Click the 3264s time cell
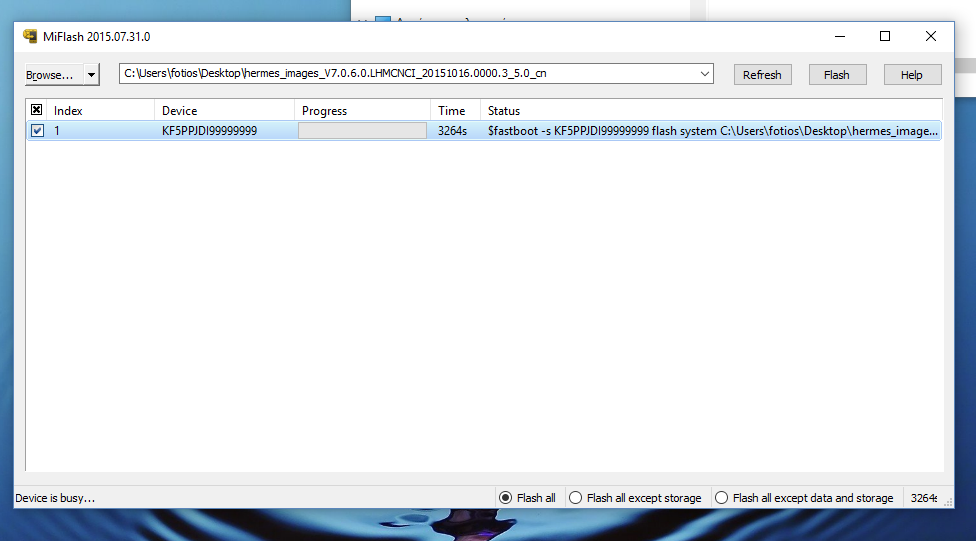Viewport: 976px width, 541px height. pos(453,131)
